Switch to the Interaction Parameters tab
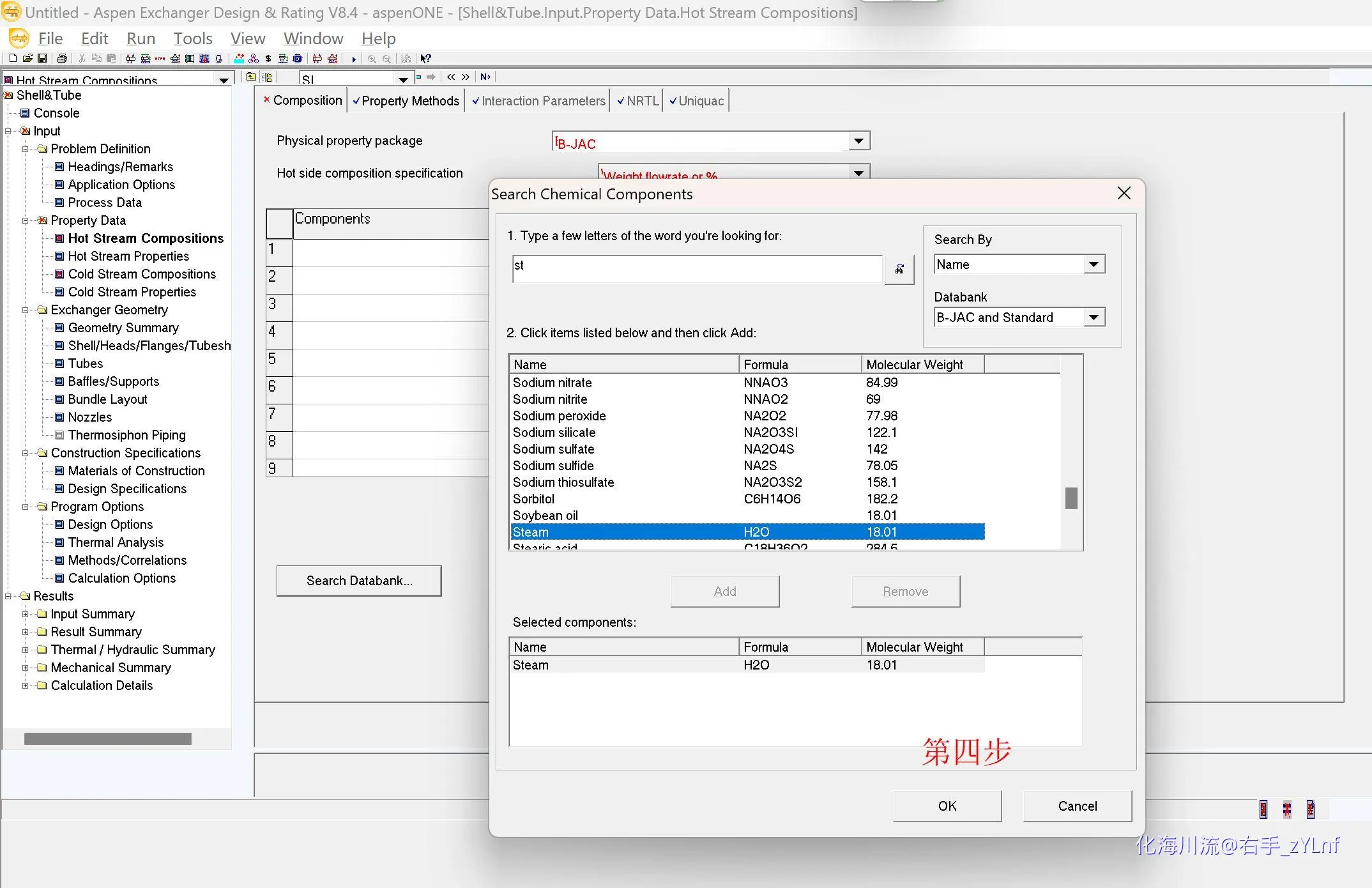Screen dimensions: 1372x888 pyautogui.click(x=538, y=101)
